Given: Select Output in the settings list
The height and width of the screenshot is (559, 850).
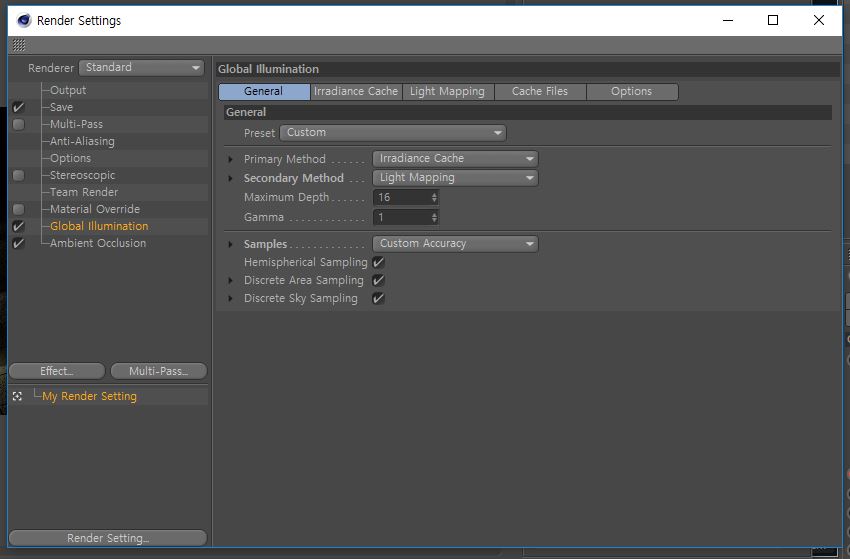Looking at the screenshot, I should tap(68, 91).
